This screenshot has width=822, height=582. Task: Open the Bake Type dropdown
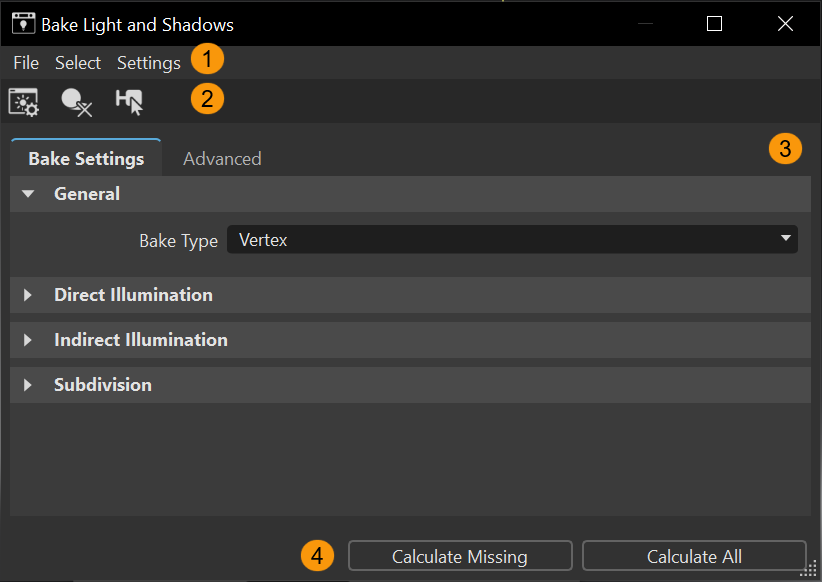[512, 240]
